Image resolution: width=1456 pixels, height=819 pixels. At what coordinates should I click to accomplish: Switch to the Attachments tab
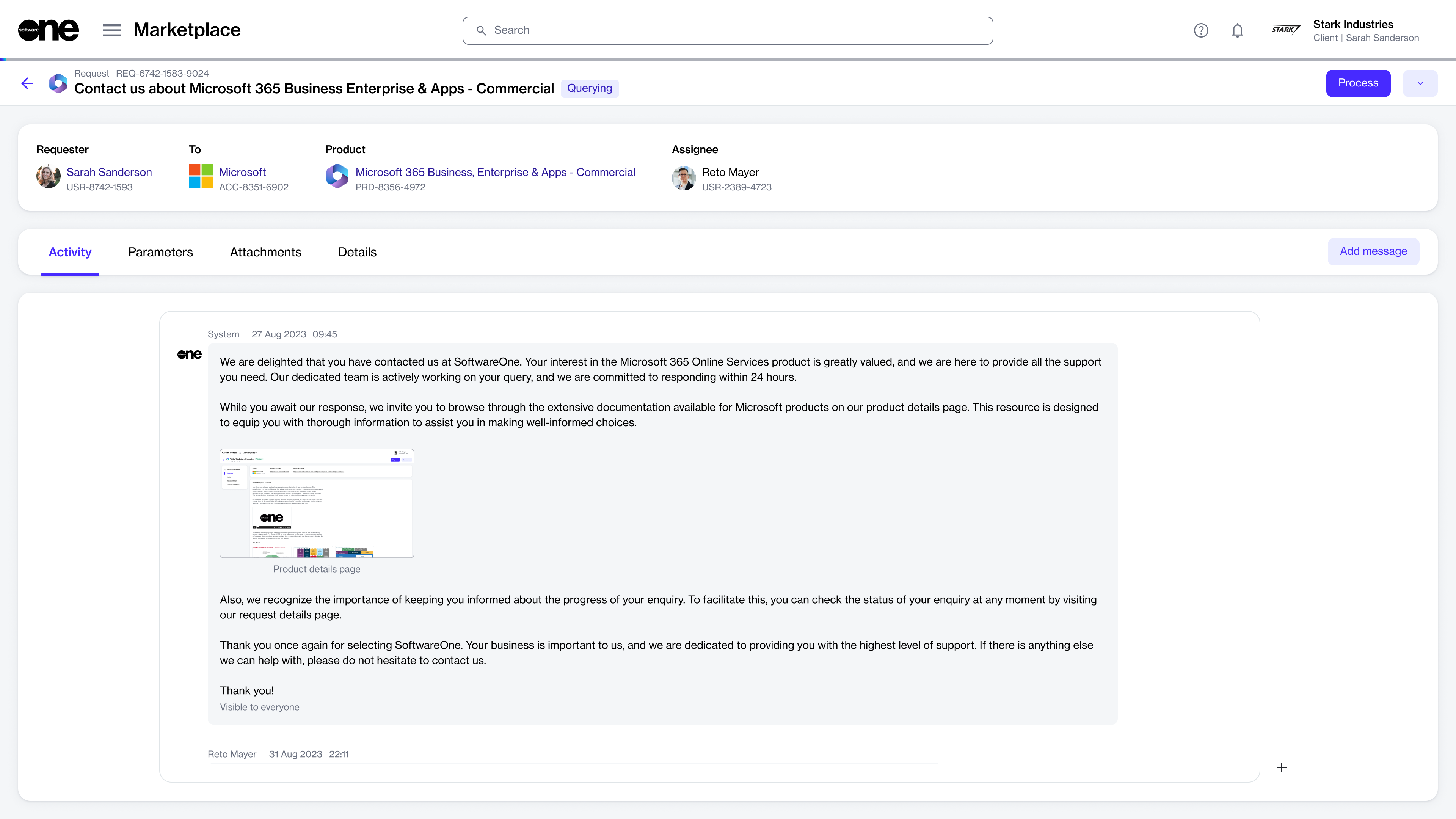pos(266,252)
